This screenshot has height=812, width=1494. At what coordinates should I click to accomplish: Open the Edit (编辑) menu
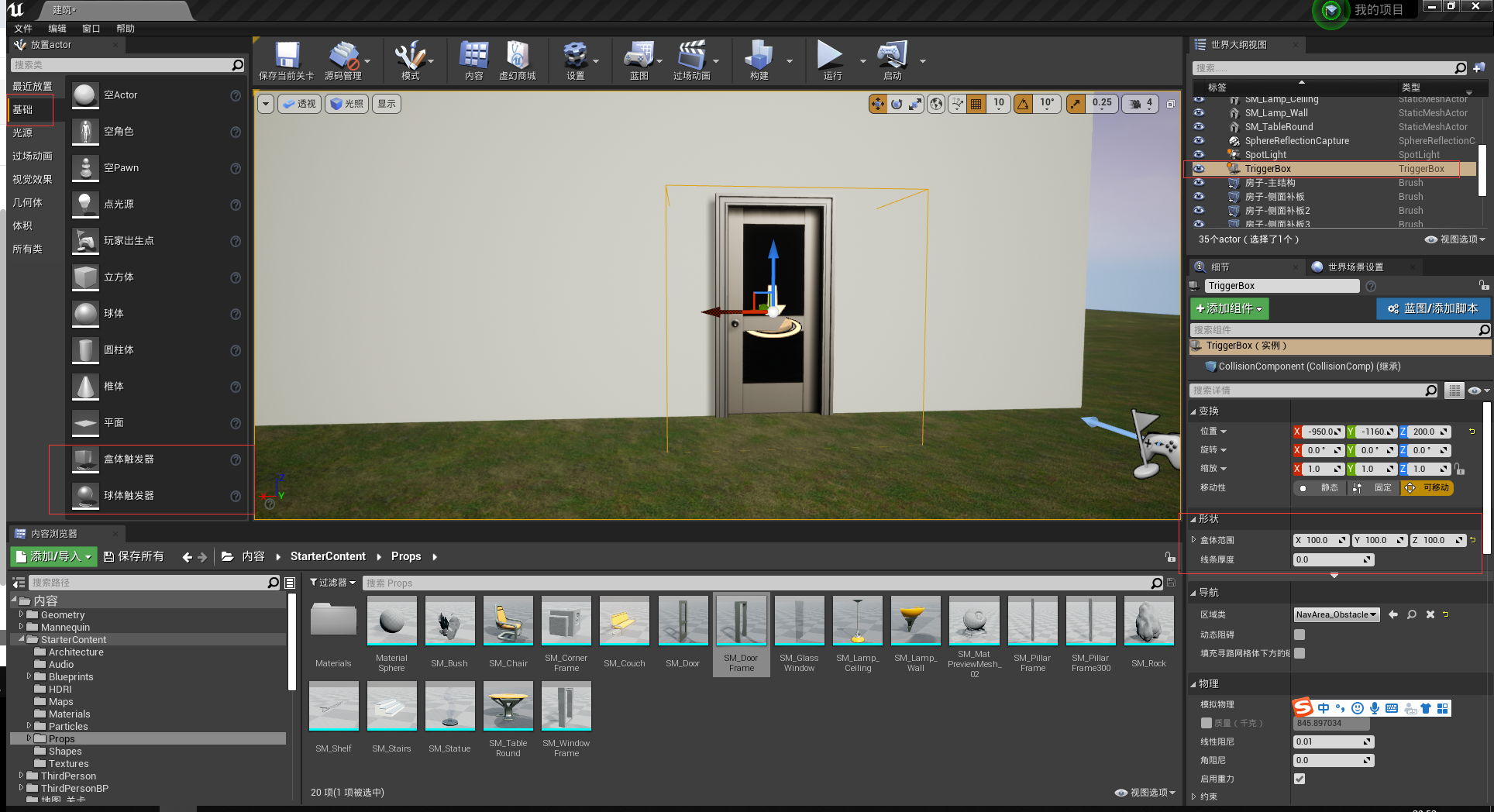click(x=57, y=29)
